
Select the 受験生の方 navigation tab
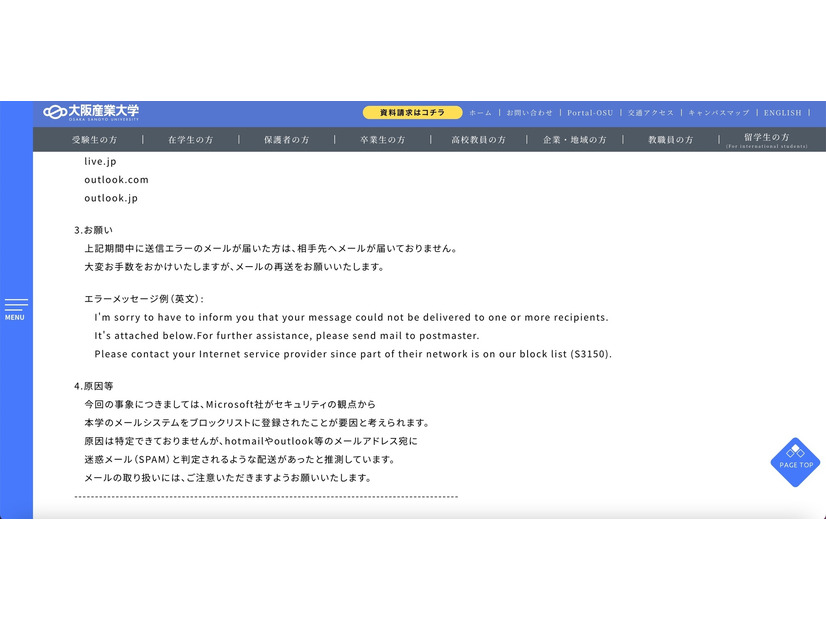point(91,140)
